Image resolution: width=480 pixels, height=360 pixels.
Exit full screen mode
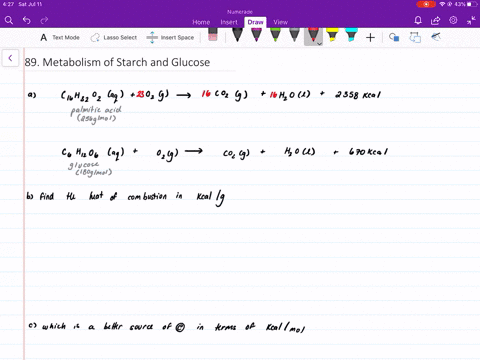471,21
